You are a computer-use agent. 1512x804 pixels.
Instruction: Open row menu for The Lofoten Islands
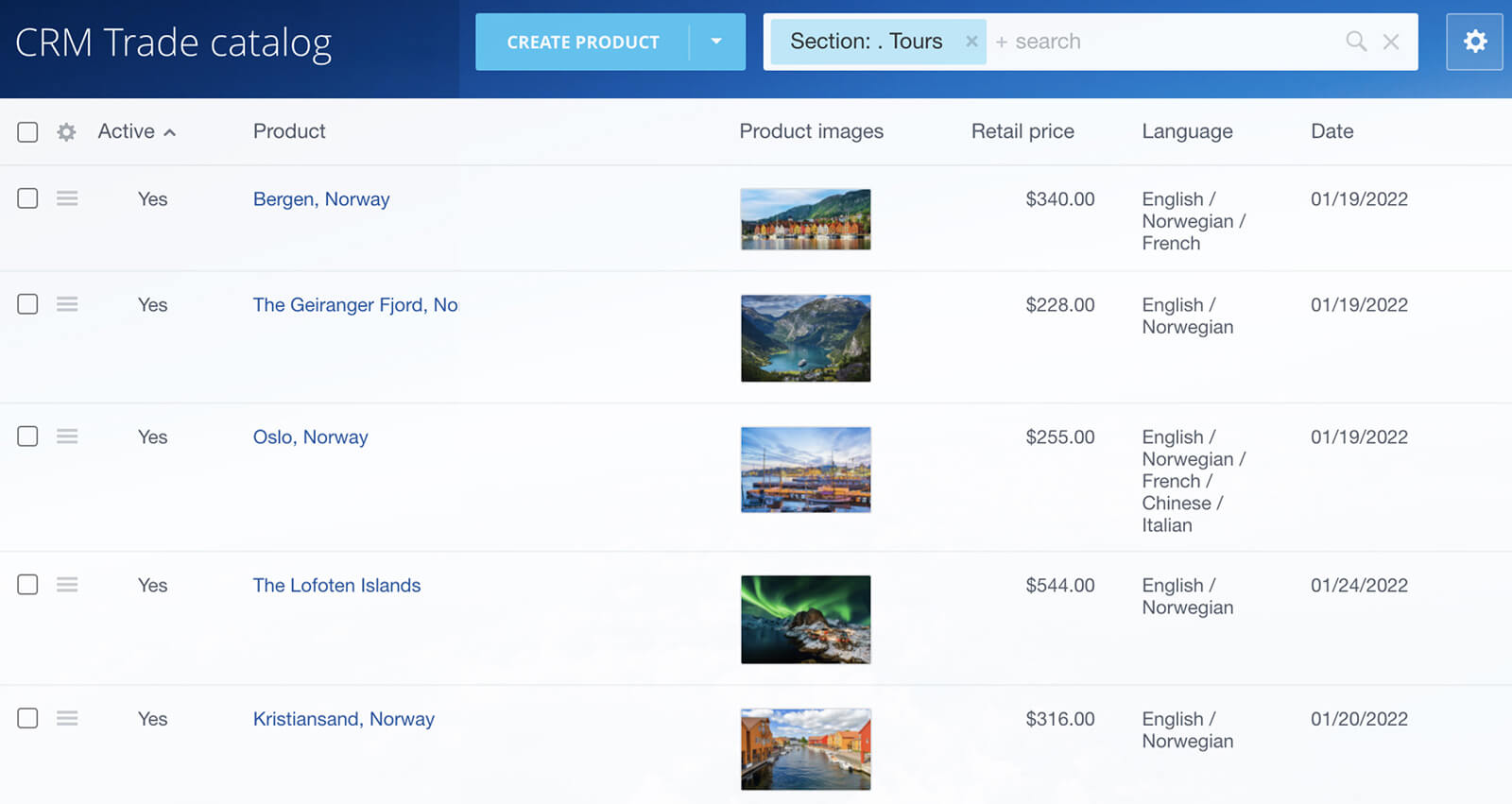pyautogui.click(x=67, y=585)
